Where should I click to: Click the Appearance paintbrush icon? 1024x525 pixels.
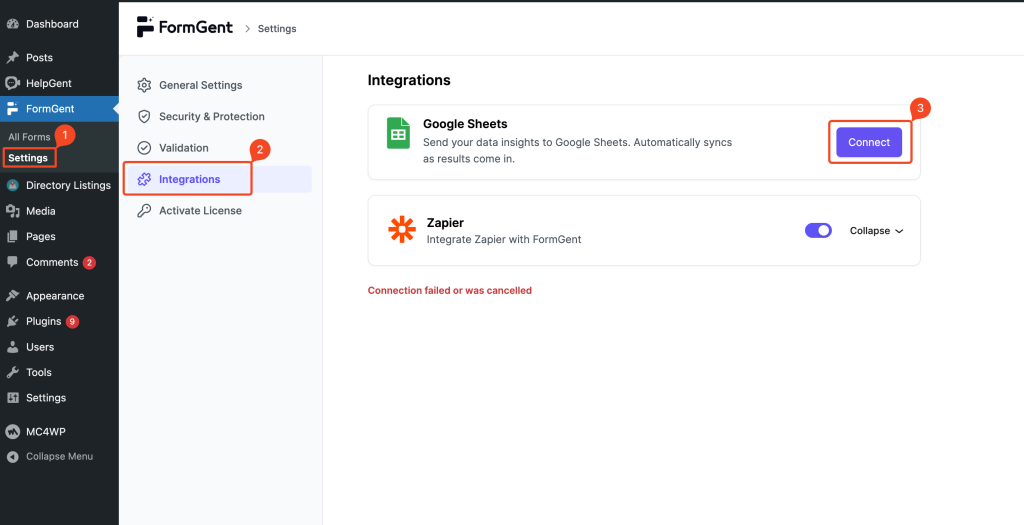tap(12, 296)
